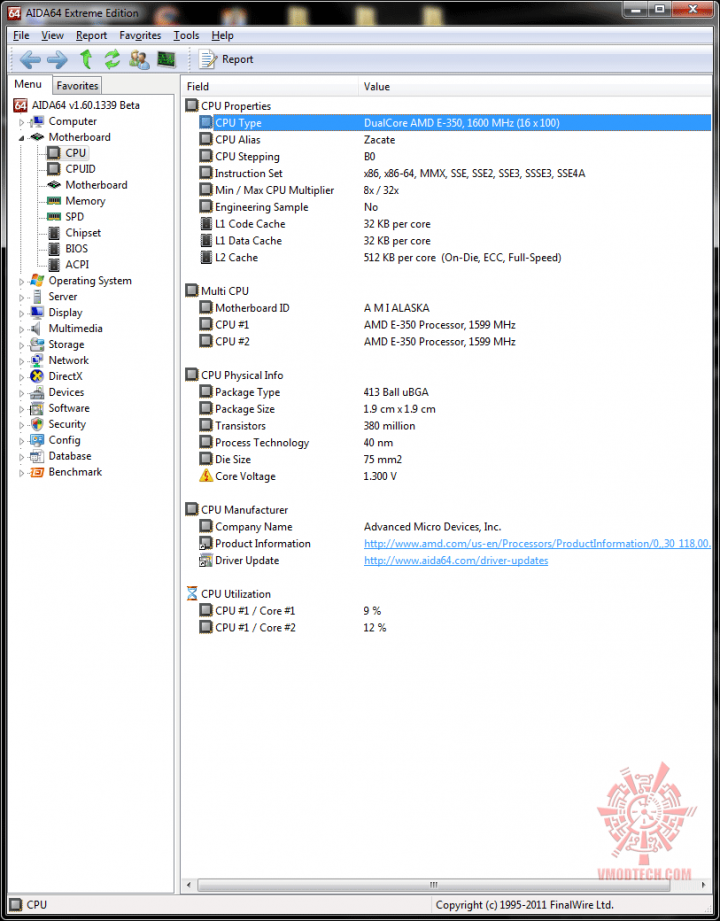720x921 pixels.
Task: Click the CPU Utilization hourglass icon
Action: pos(191,594)
